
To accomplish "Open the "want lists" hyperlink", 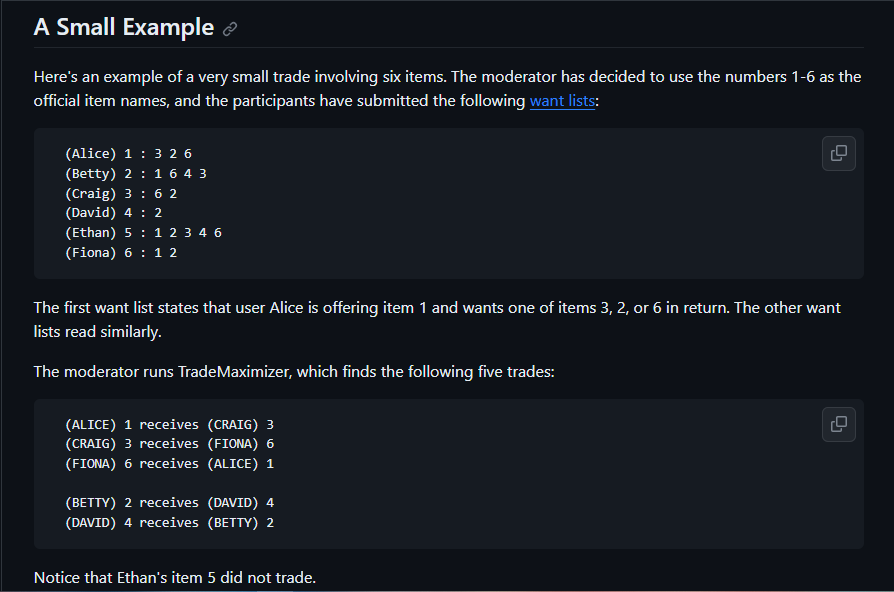I will tap(562, 101).
